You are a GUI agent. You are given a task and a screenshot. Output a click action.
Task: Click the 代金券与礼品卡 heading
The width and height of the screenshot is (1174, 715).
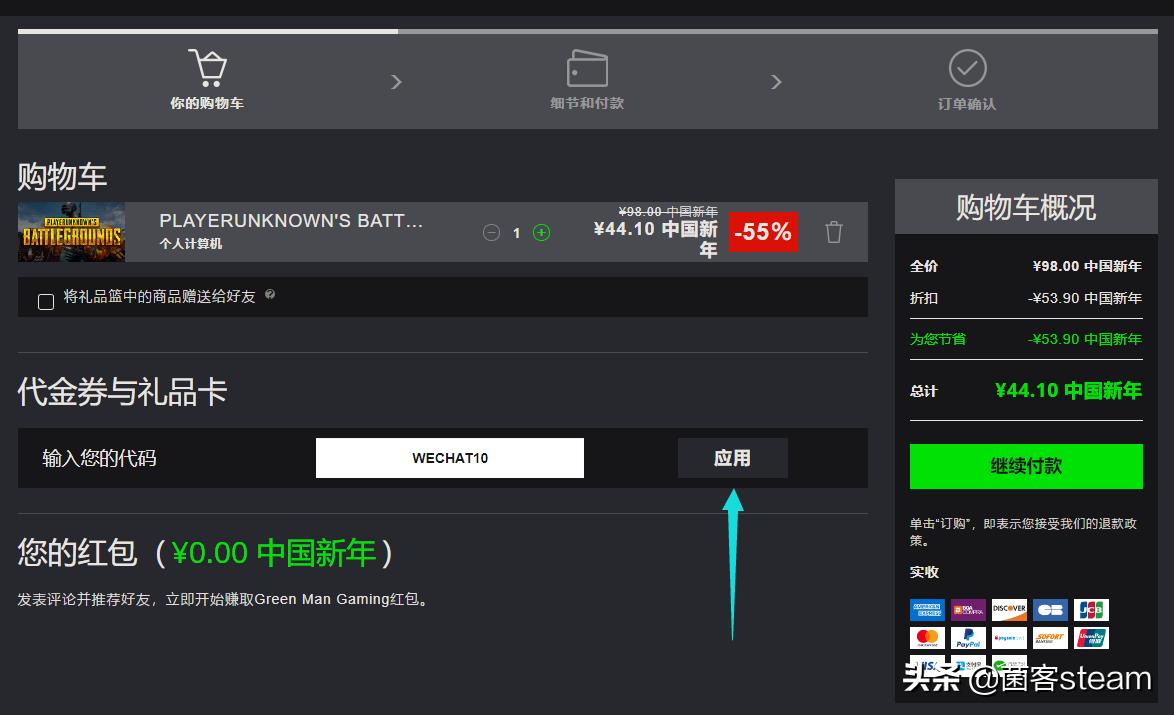pos(122,392)
